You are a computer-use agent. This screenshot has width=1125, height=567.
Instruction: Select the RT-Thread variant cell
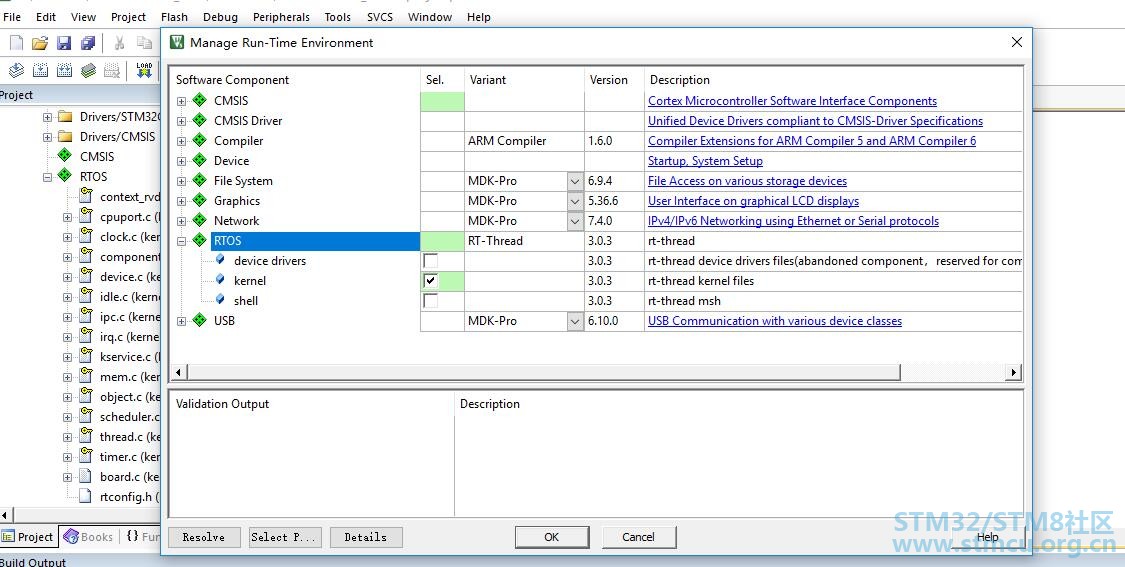524,241
